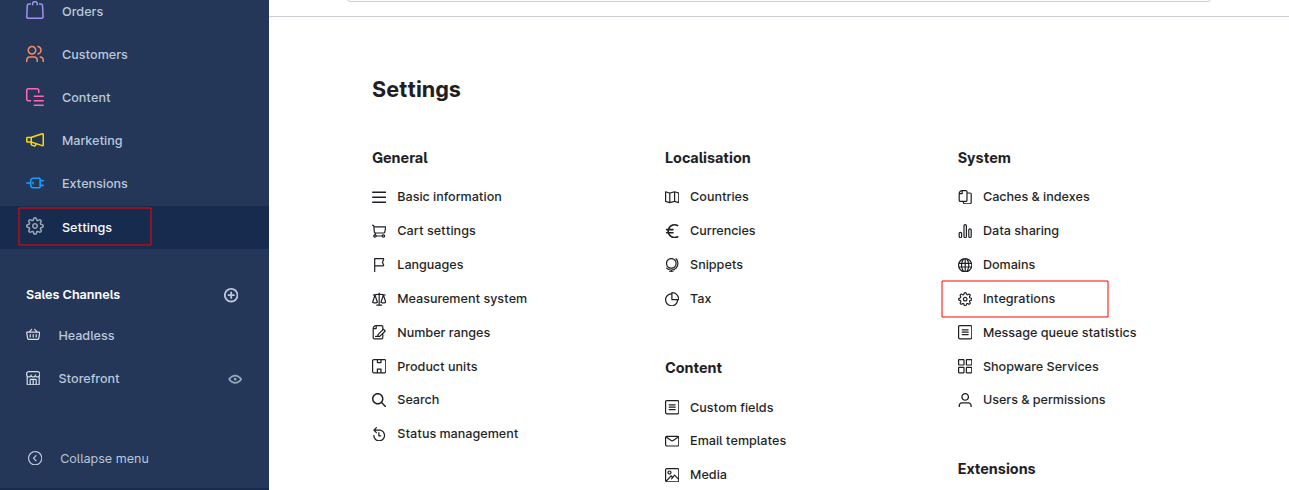The image size is (1289, 490).
Task: Open Customers in the sidebar
Action: [94, 55]
